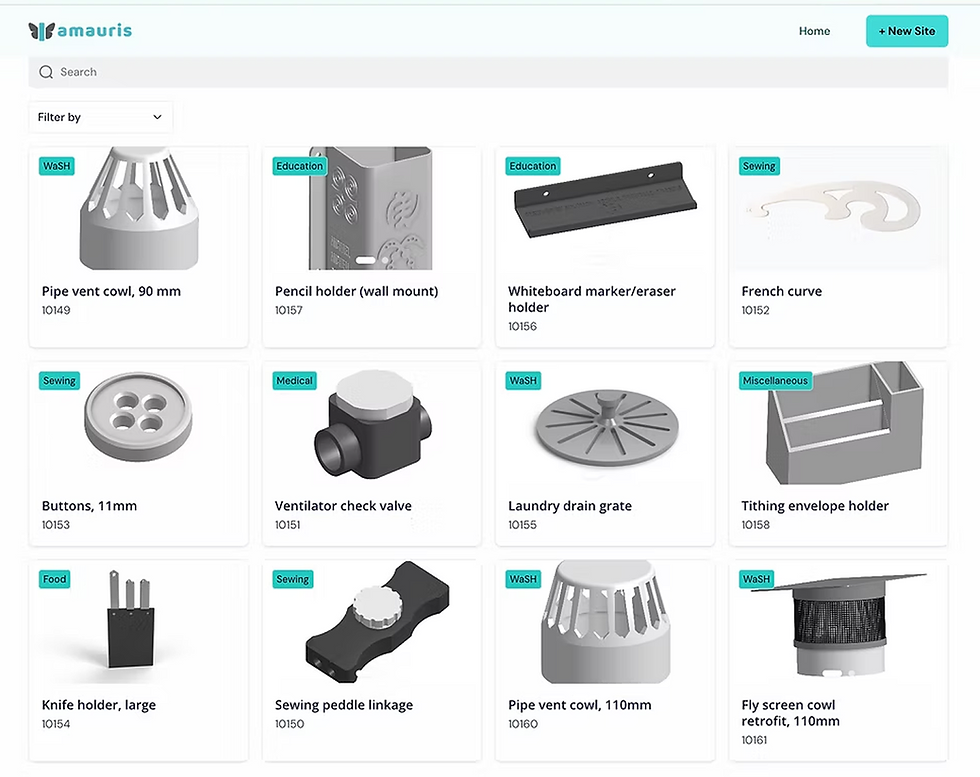Select the WaSH tag on Pipe vent cowl 90 mm

(x=57, y=166)
